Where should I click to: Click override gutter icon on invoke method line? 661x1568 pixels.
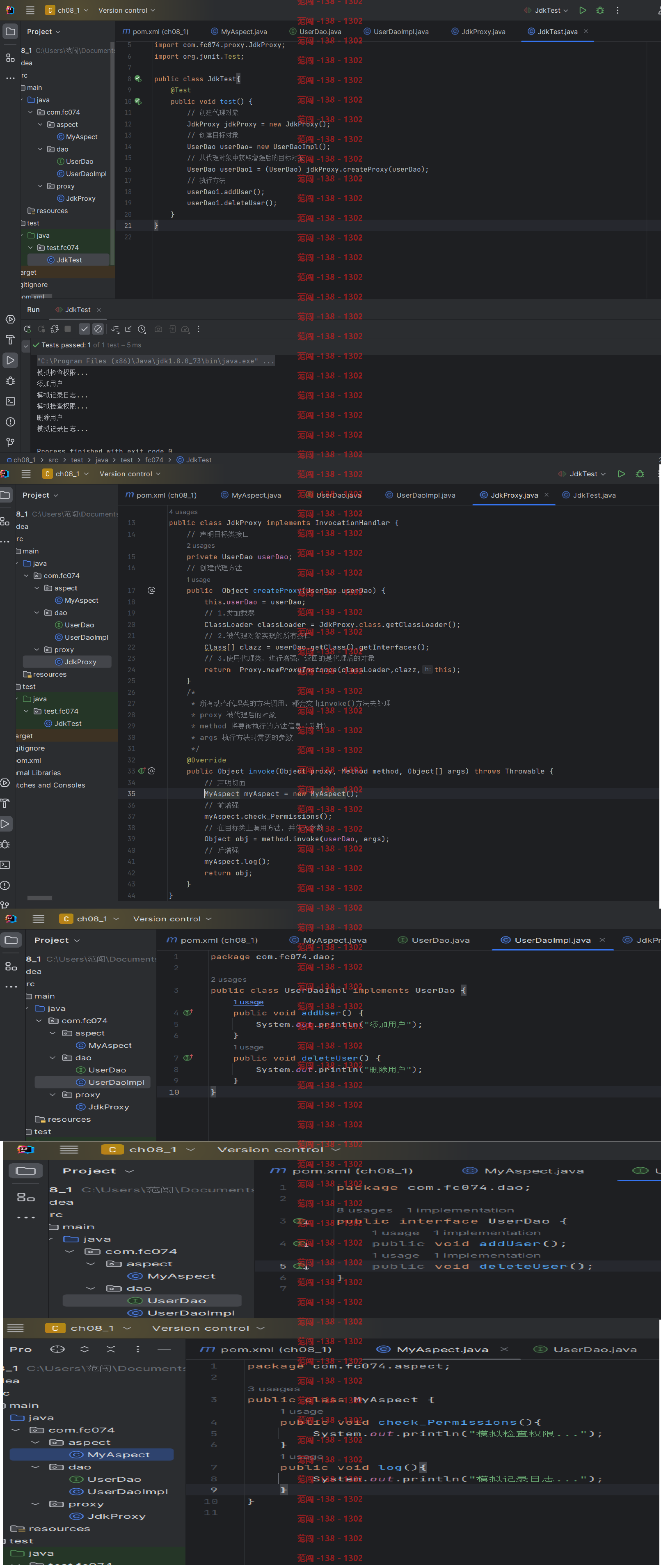(x=142, y=771)
